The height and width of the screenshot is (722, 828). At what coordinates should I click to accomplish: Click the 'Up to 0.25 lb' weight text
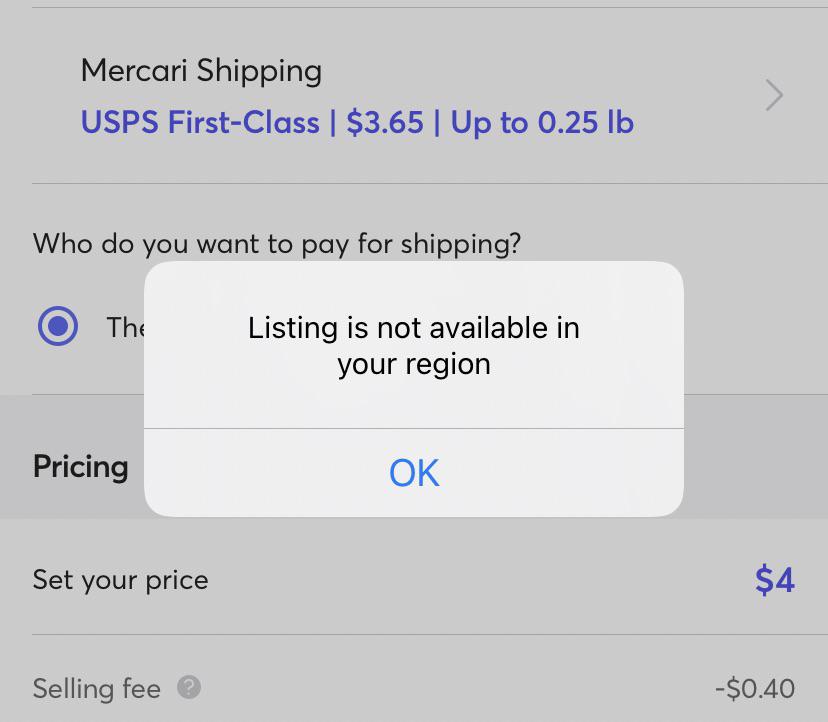540,121
